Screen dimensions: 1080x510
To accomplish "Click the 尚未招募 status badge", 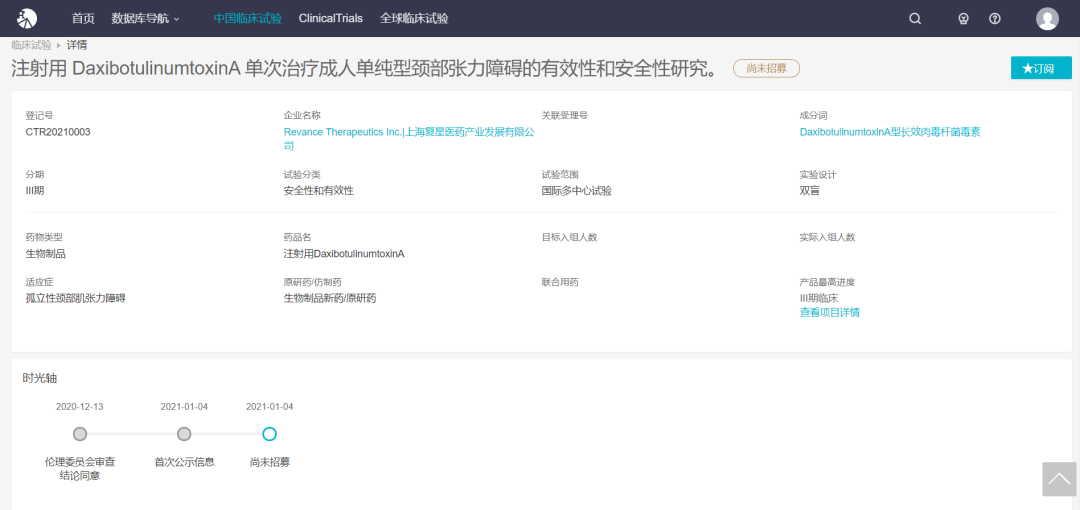I will coord(766,68).
